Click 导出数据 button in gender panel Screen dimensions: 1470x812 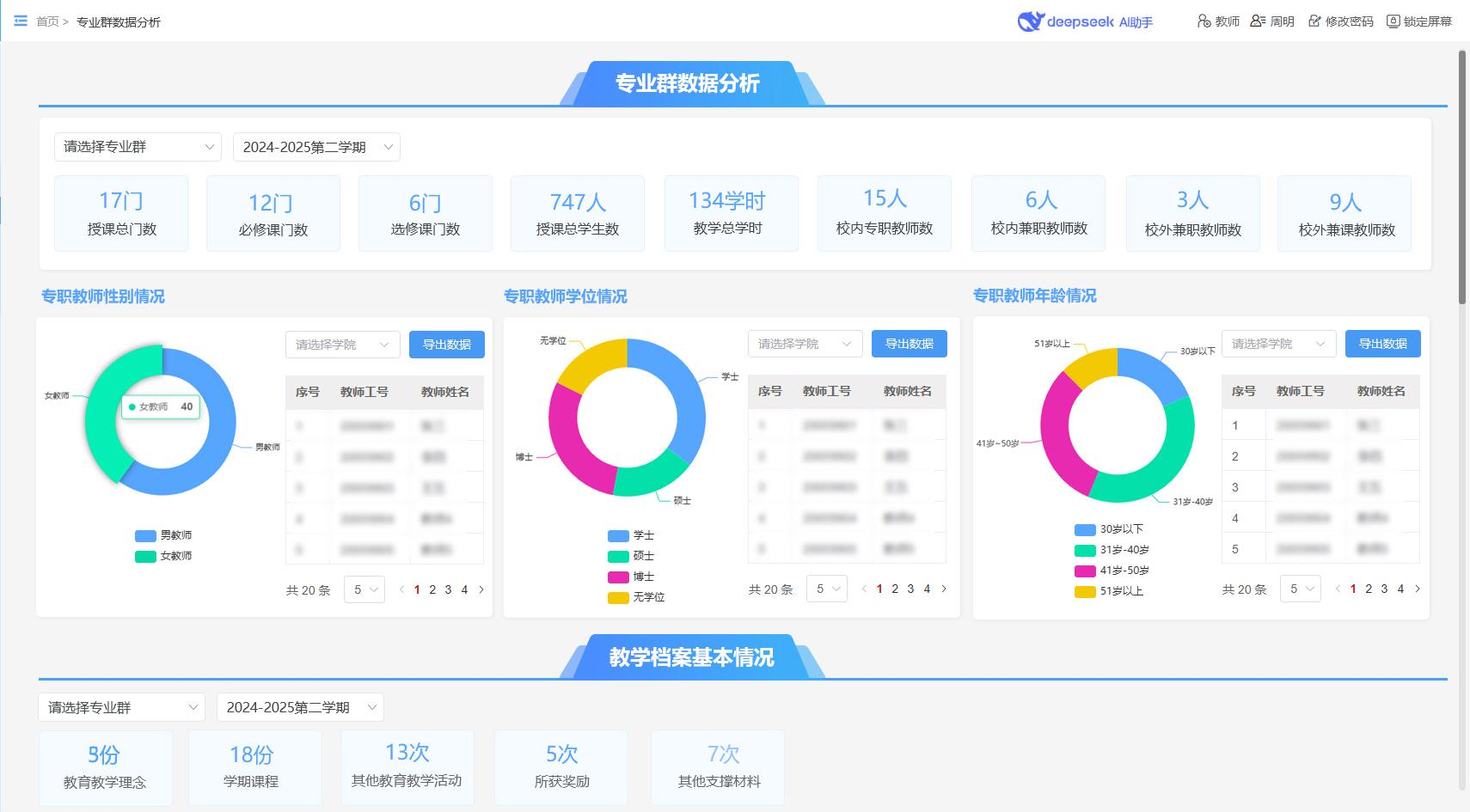(x=447, y=345)
